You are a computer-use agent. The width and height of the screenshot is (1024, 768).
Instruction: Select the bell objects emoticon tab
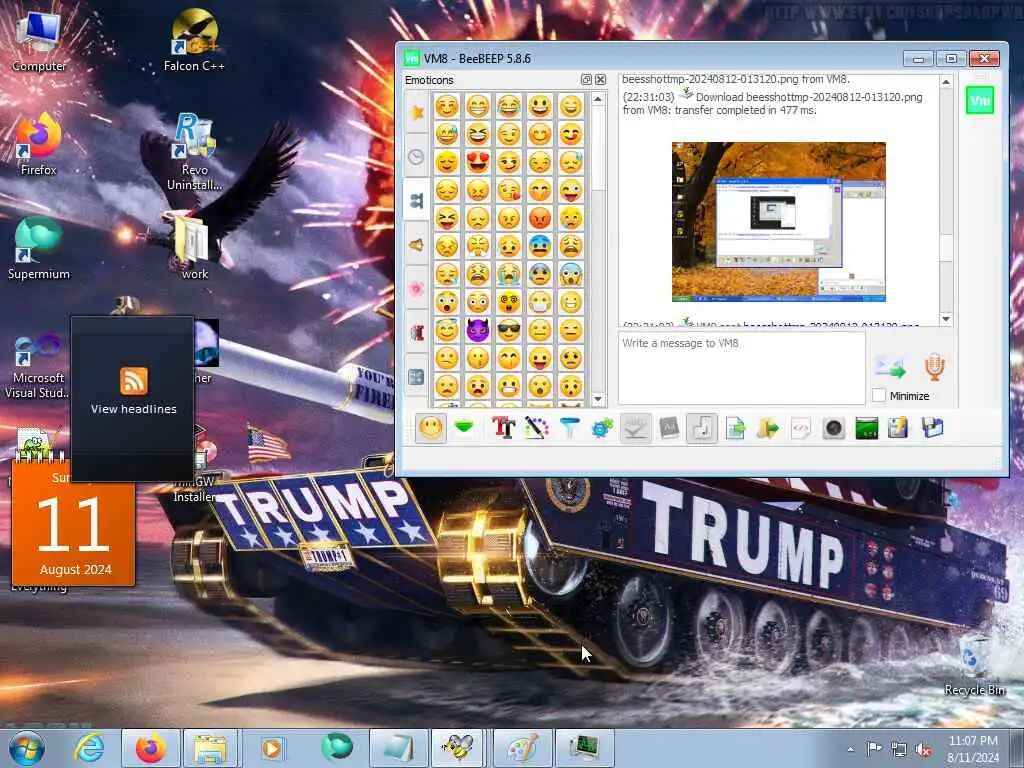click(417, 245)
